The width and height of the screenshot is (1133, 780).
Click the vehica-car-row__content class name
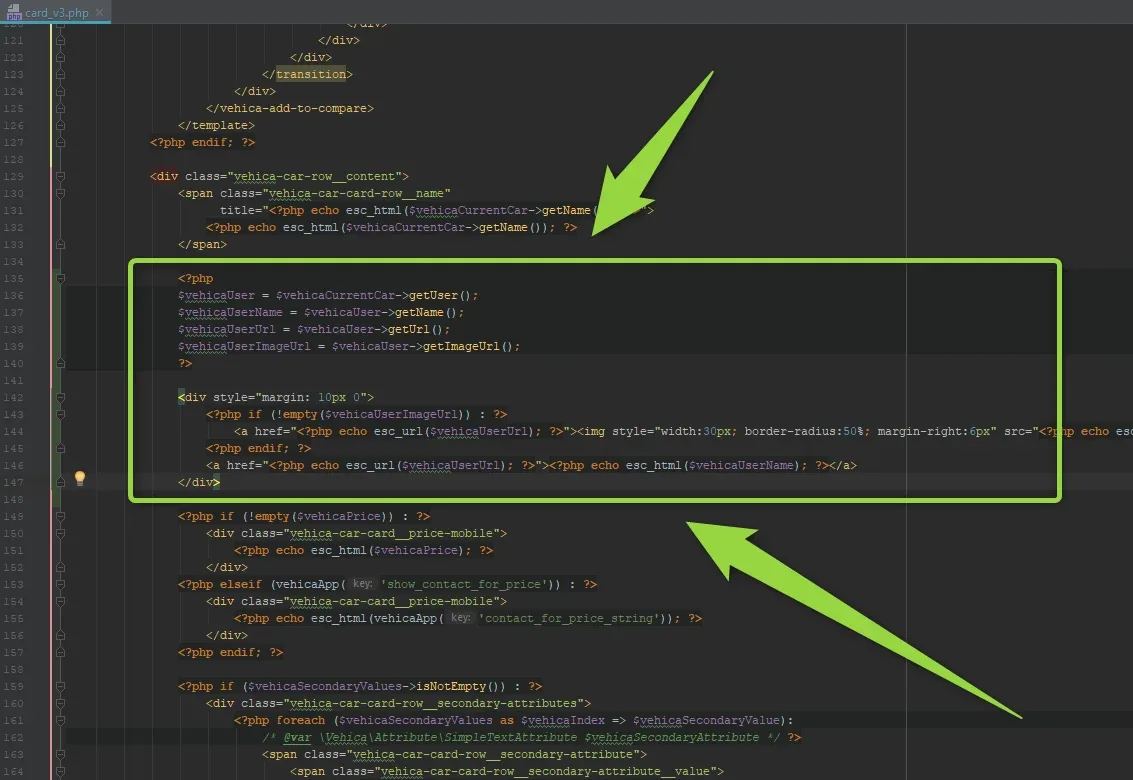pos(314,176)
